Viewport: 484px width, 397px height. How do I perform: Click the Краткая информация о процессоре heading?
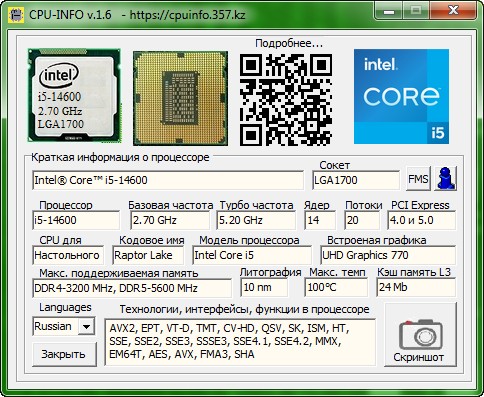120,157
